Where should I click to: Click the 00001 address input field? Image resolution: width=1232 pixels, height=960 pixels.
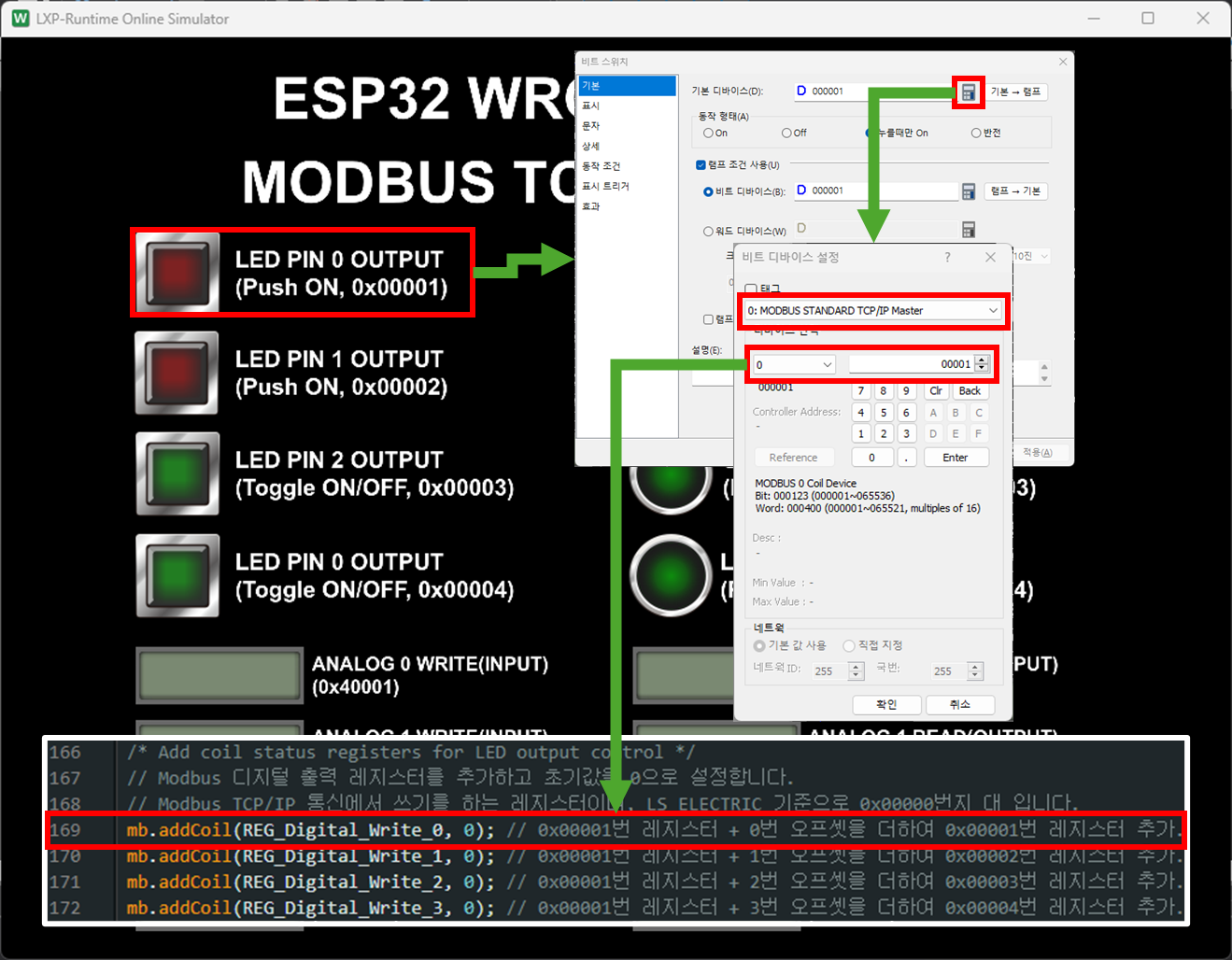coord(912,364)
